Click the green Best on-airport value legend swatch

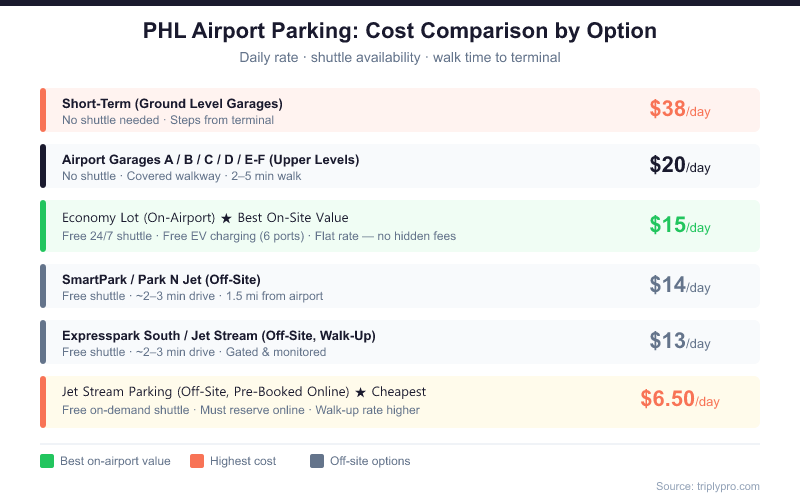[x=47, y=461]
